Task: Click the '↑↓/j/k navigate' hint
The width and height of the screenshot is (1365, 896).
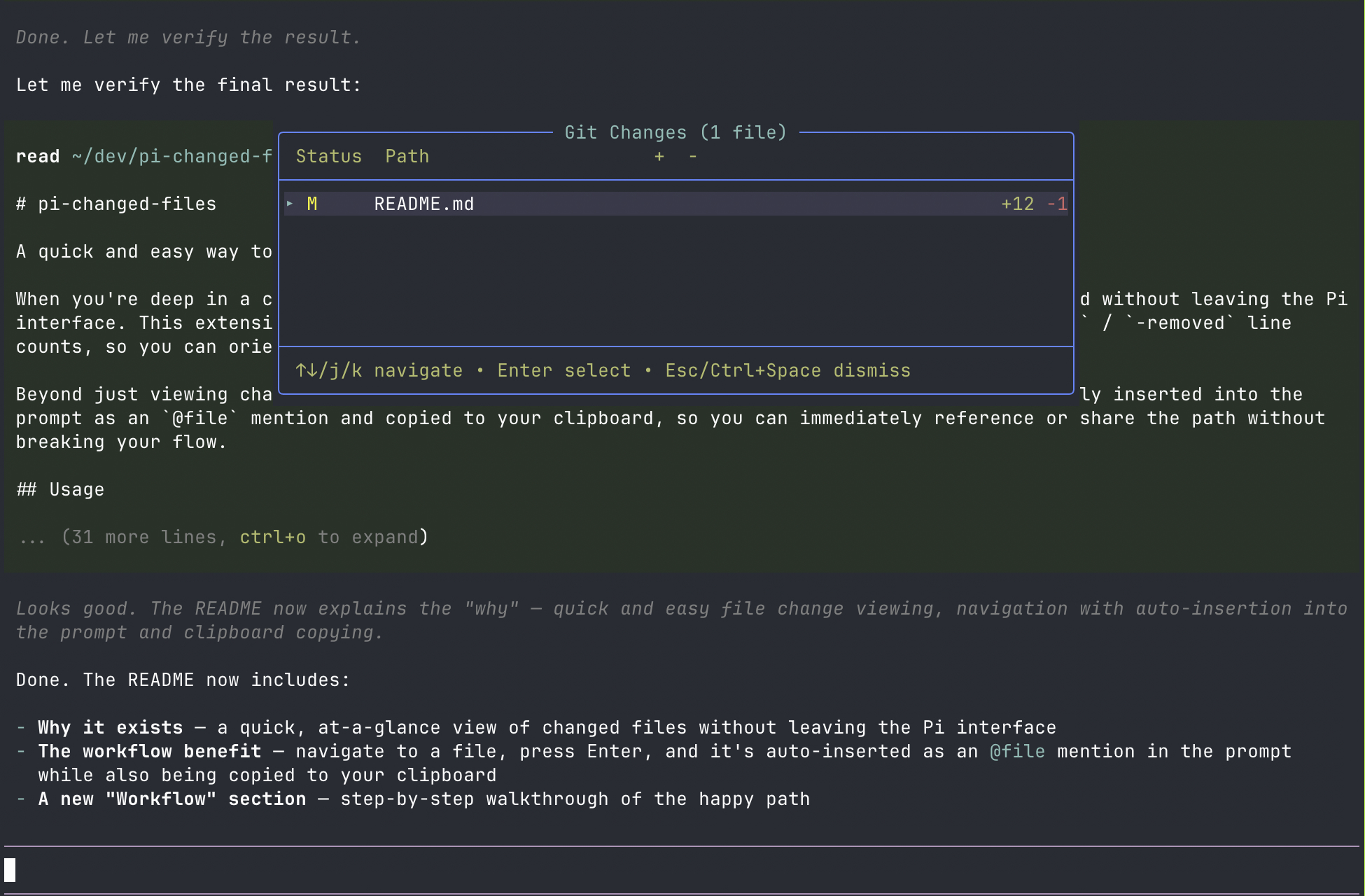Action: [x=379, y=370]
